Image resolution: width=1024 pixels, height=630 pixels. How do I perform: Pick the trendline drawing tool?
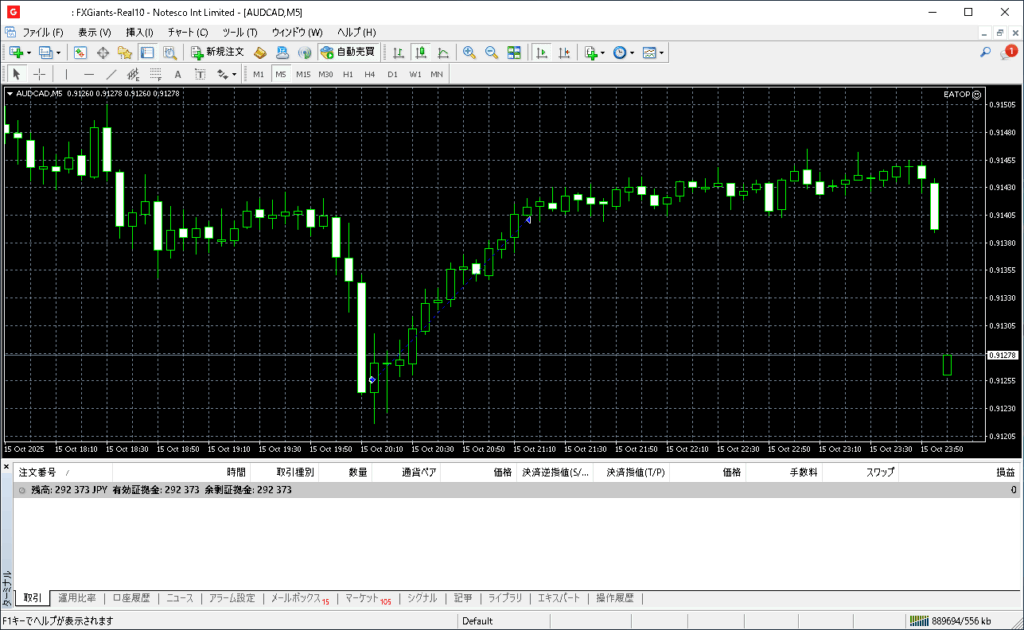pos(111,74)
